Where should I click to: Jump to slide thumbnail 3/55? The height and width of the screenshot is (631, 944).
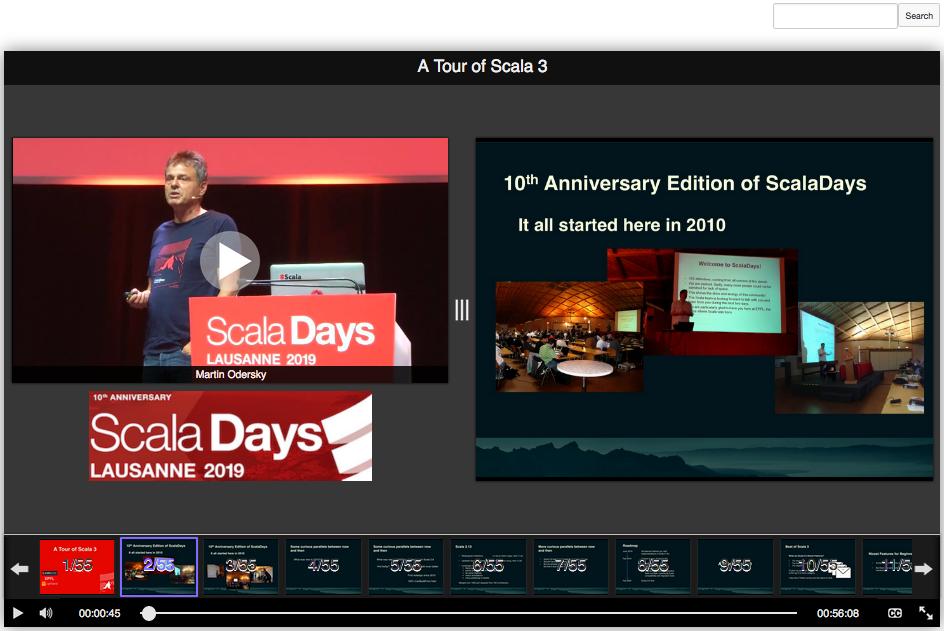coord(241,567)
